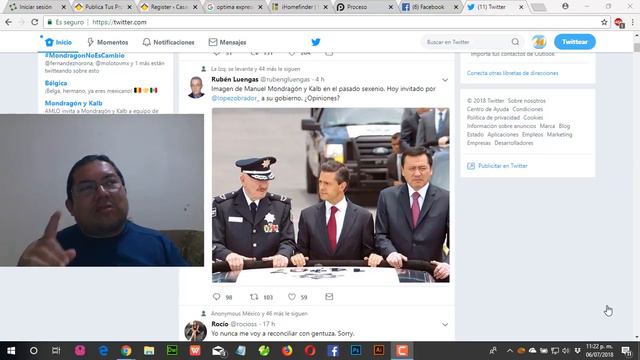Open the tweet photo of three men
640x360 pixels.
coord(331,195)
